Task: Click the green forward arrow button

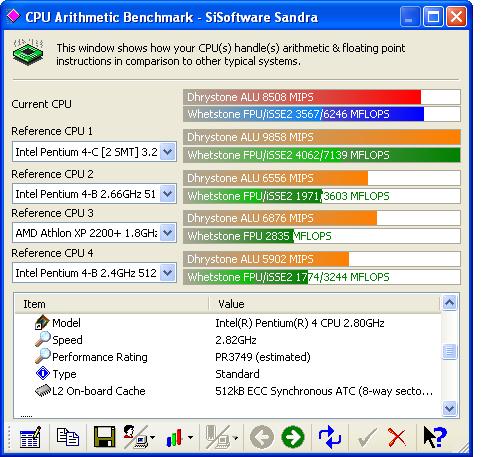Action: 293,437
